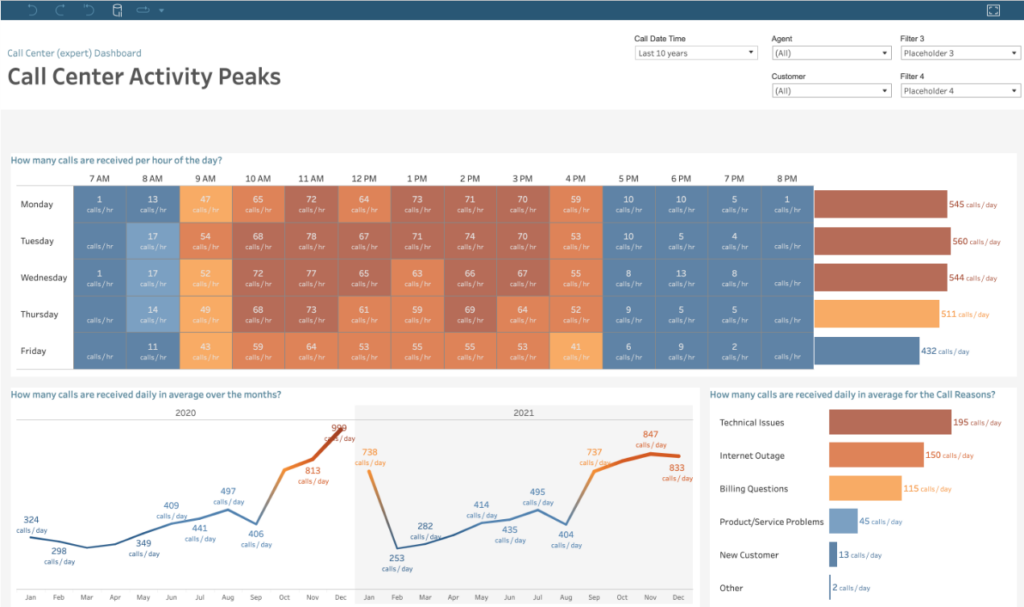Click the Undo icon in the toolbar
1024x607 pixels.
(33, 10)
